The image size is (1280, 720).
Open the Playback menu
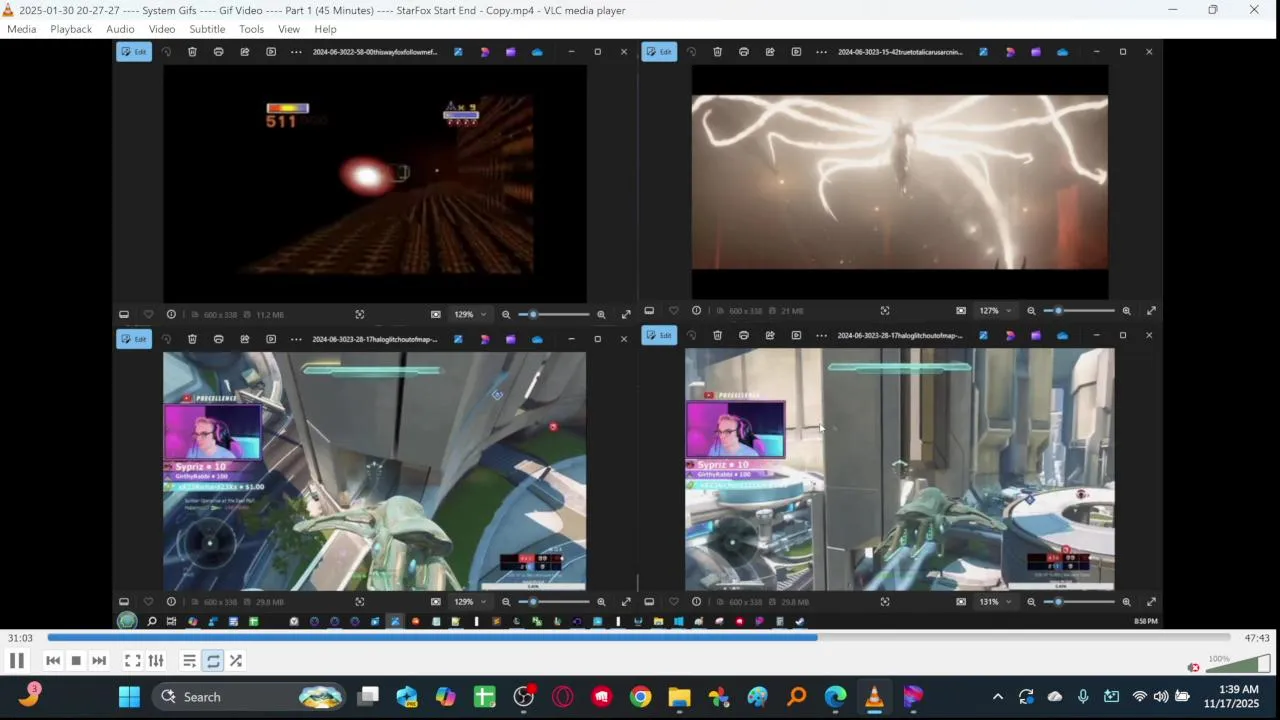click(71, 29)
